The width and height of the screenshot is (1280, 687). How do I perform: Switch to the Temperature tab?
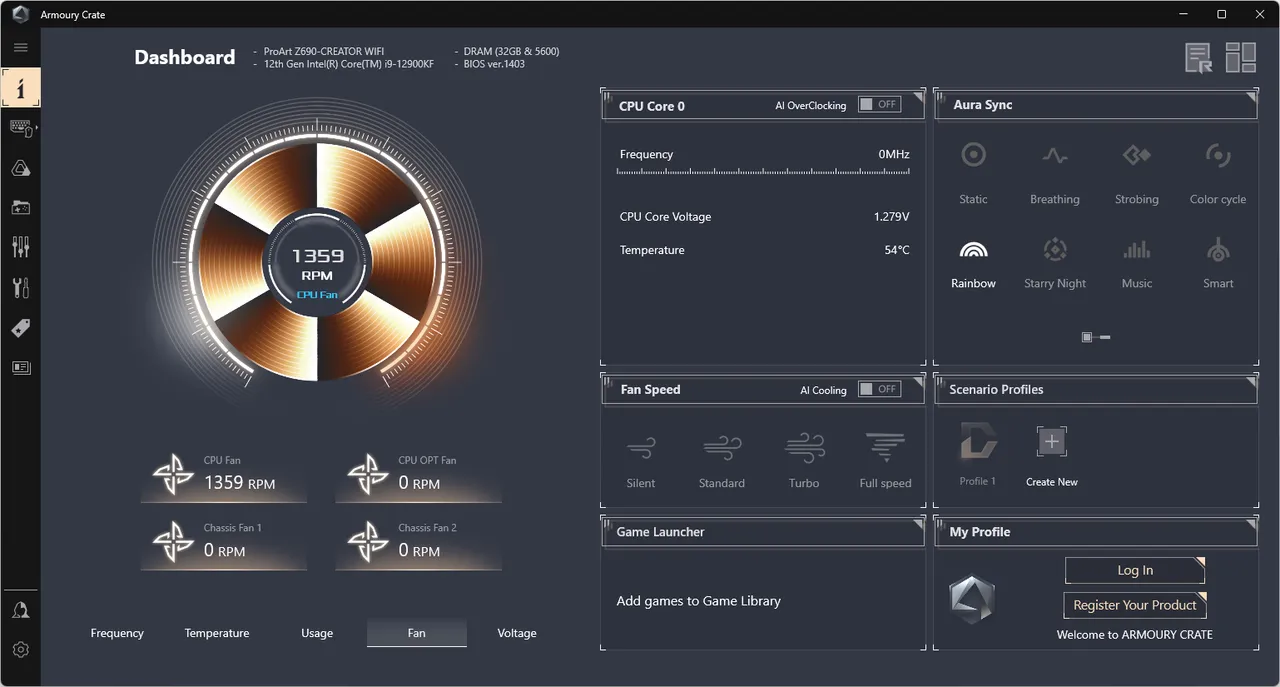217,633
